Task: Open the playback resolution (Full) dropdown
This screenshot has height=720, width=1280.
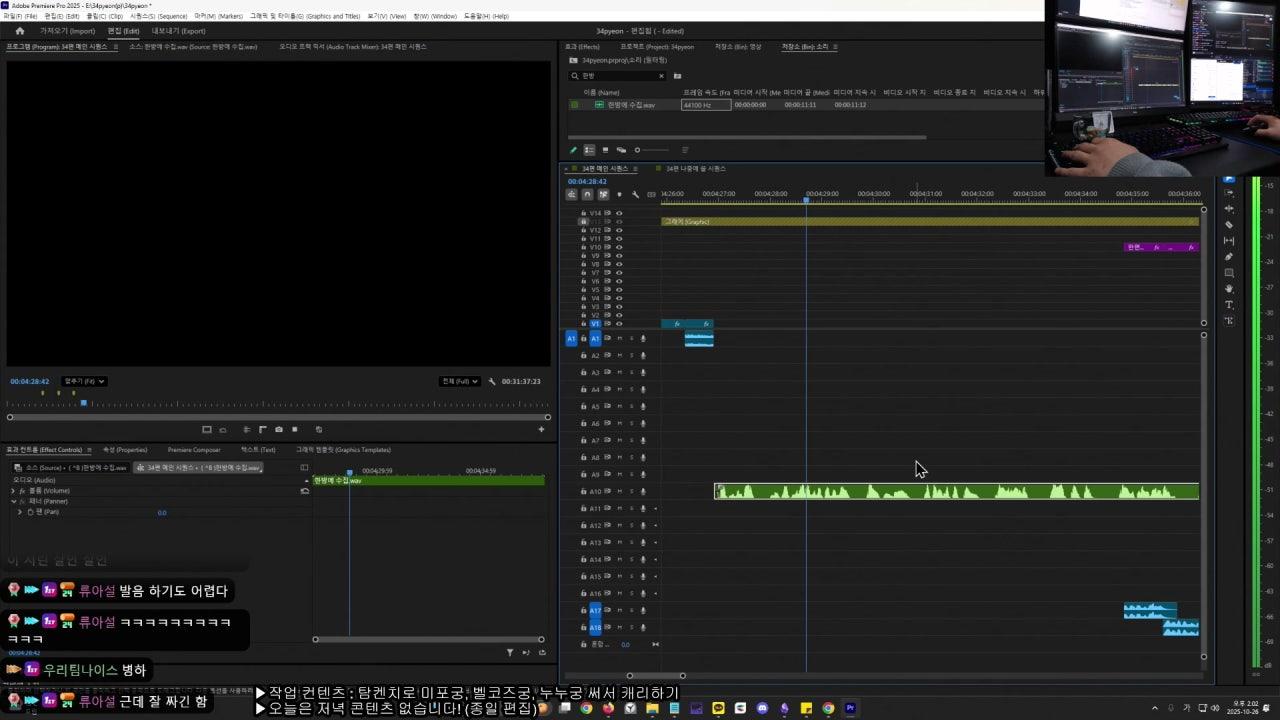Action: 460,381
